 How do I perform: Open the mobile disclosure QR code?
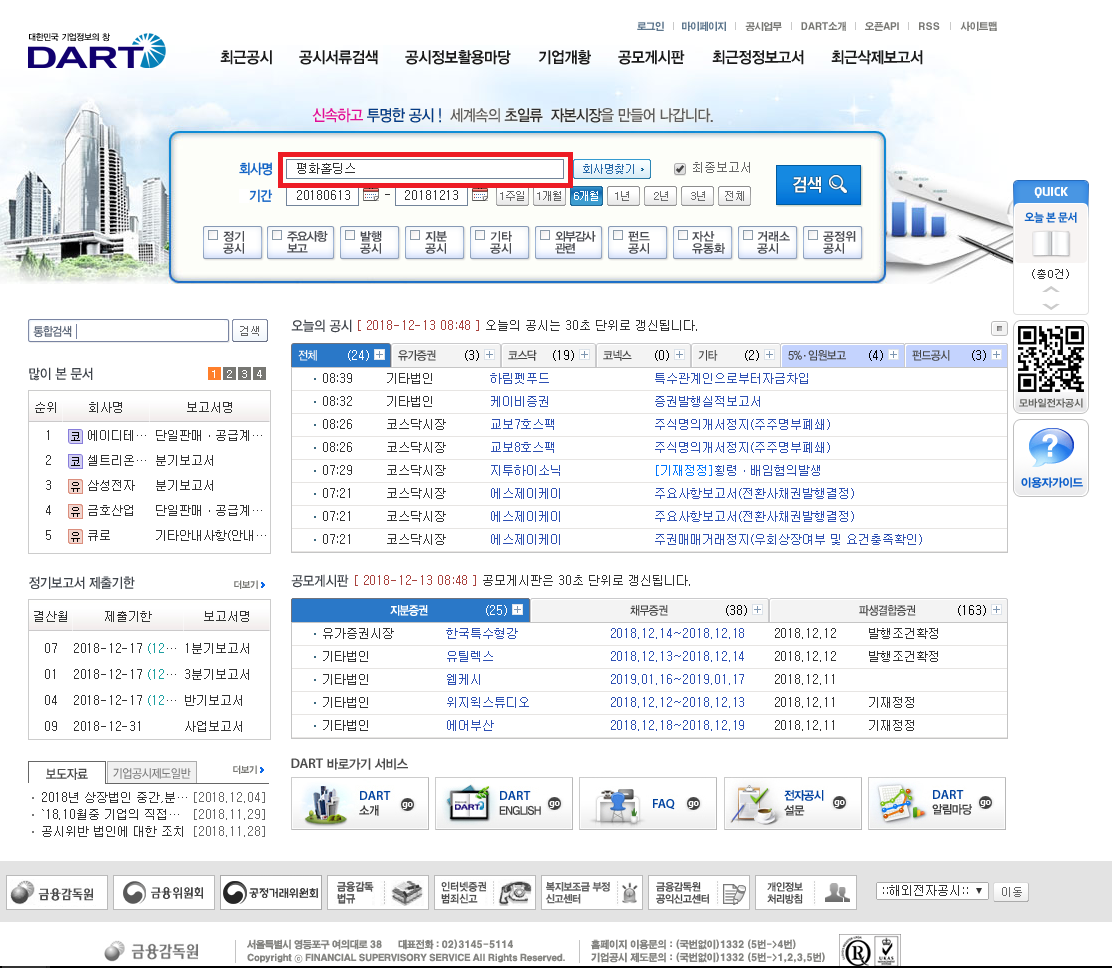click(x=1050, y=359)
